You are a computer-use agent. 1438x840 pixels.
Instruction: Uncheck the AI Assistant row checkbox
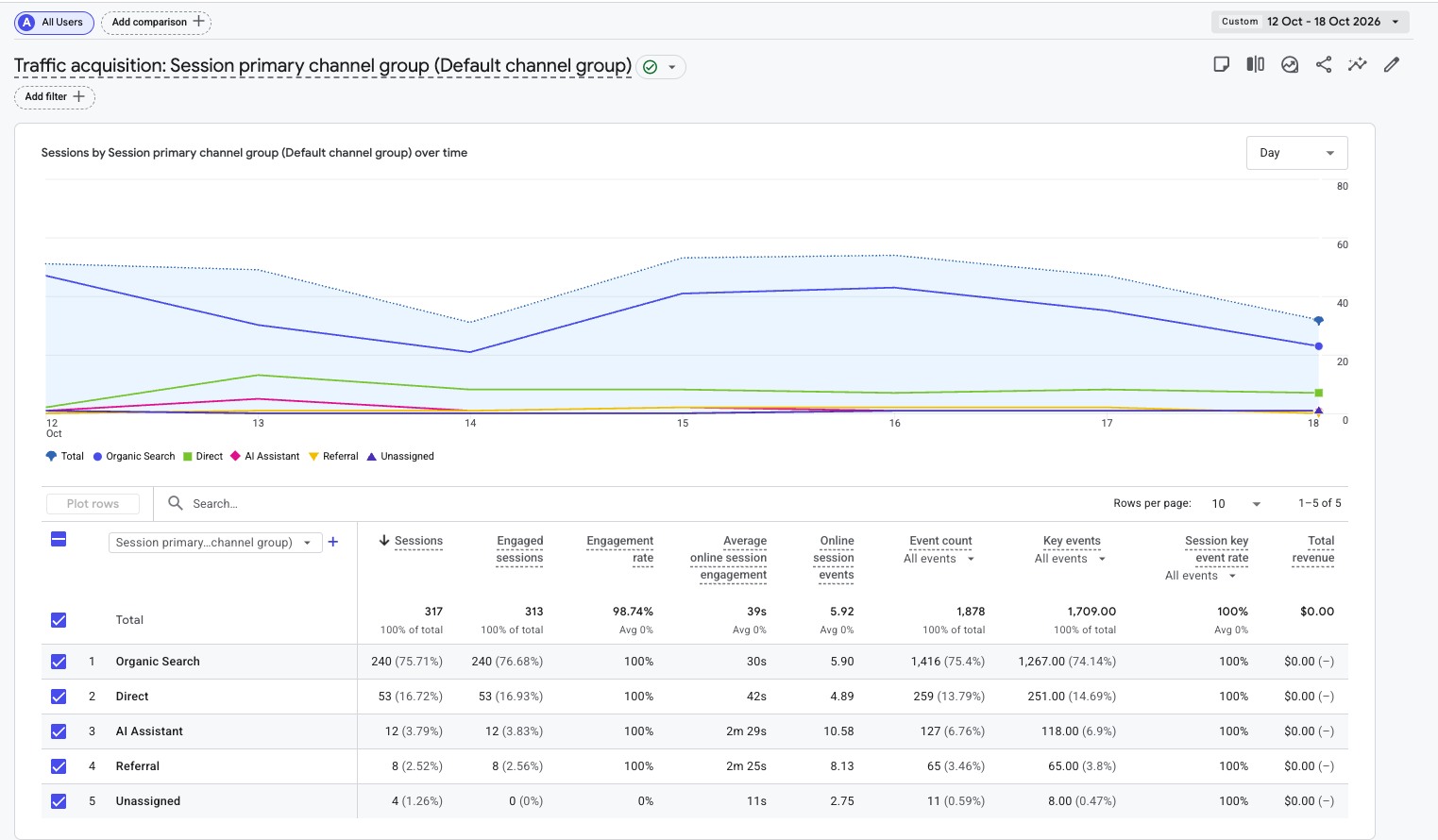coord(59,731)
